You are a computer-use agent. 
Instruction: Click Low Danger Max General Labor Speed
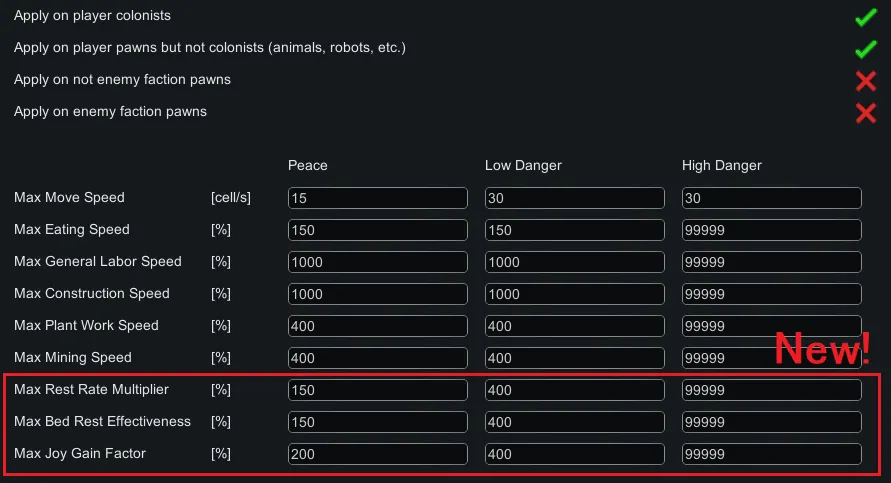(574, 262)
